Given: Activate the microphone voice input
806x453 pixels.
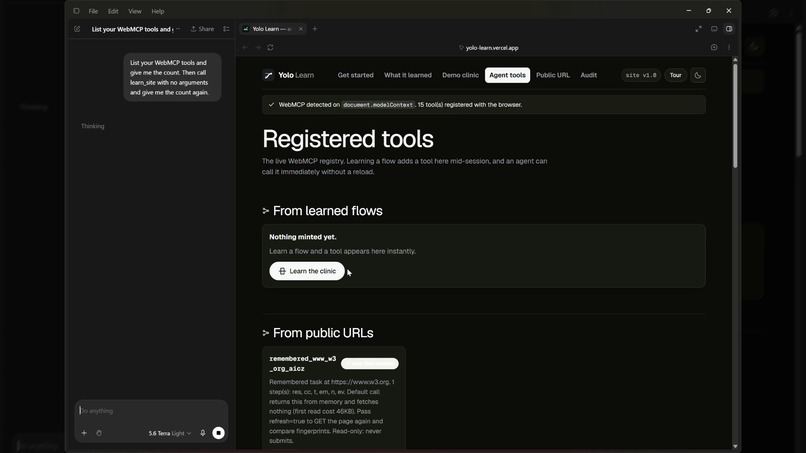Looking at the screenshot, I should pyautogui.click(x=203, y=433).
